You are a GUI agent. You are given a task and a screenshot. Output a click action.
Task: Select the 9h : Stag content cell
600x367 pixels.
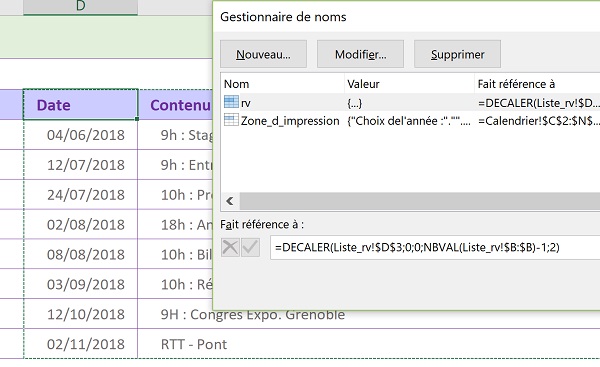(175, 135)
